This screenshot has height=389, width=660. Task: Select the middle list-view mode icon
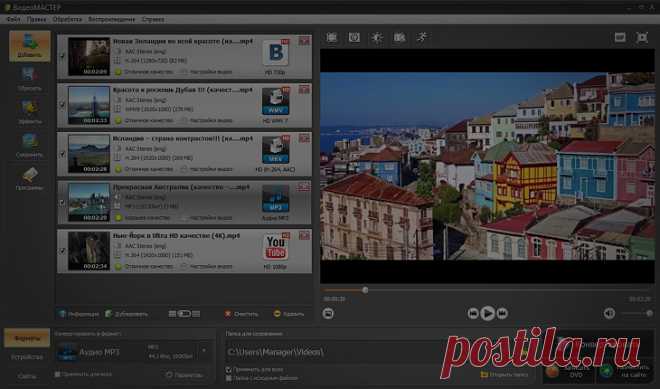click(x=184, y=314)
